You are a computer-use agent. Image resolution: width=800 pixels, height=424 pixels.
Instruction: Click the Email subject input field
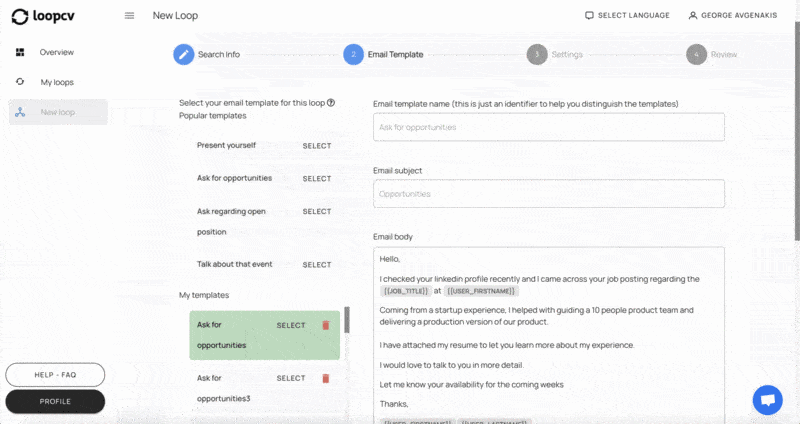(548, 194)
